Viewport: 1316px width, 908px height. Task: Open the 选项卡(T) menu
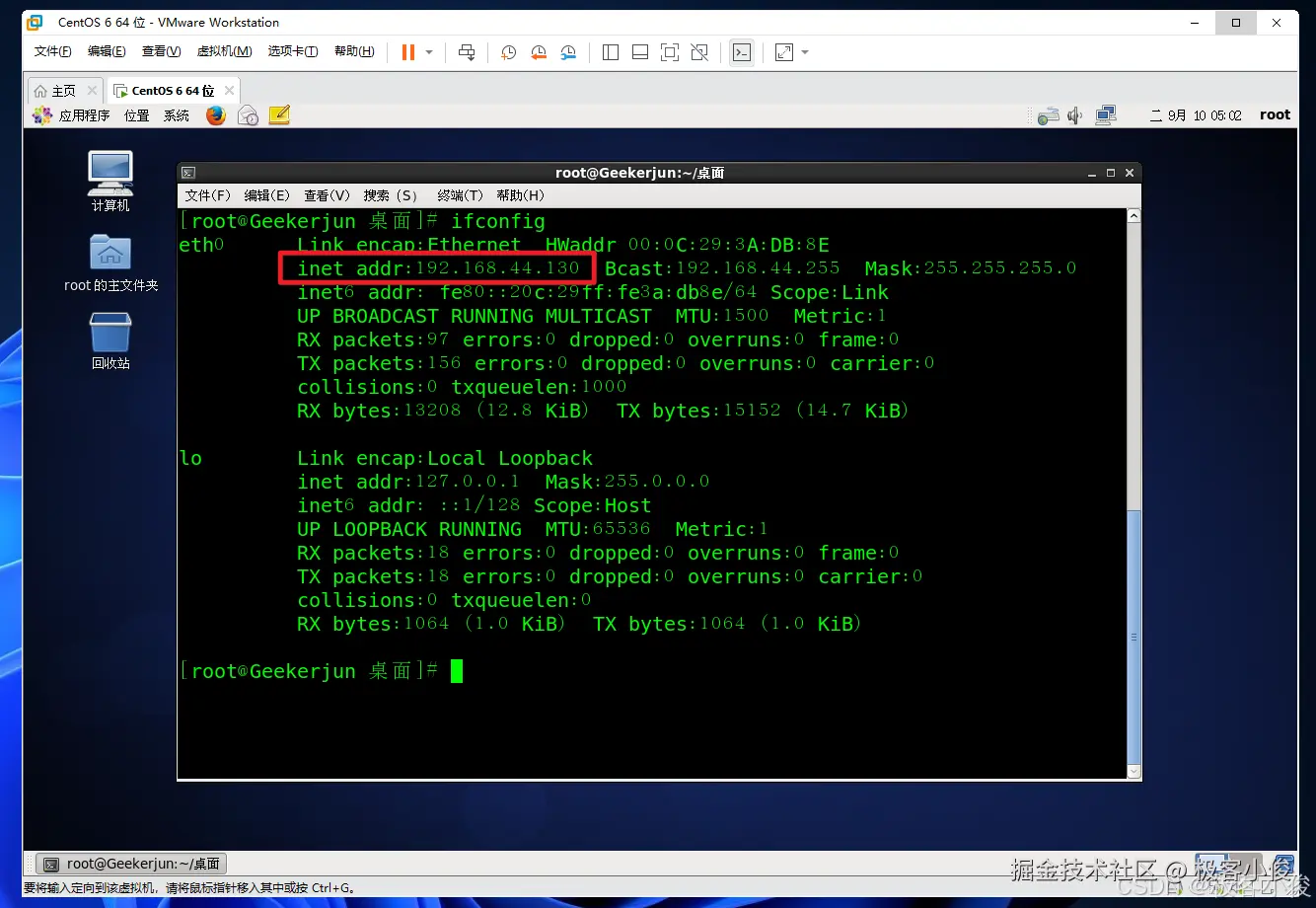coord(293,51)
